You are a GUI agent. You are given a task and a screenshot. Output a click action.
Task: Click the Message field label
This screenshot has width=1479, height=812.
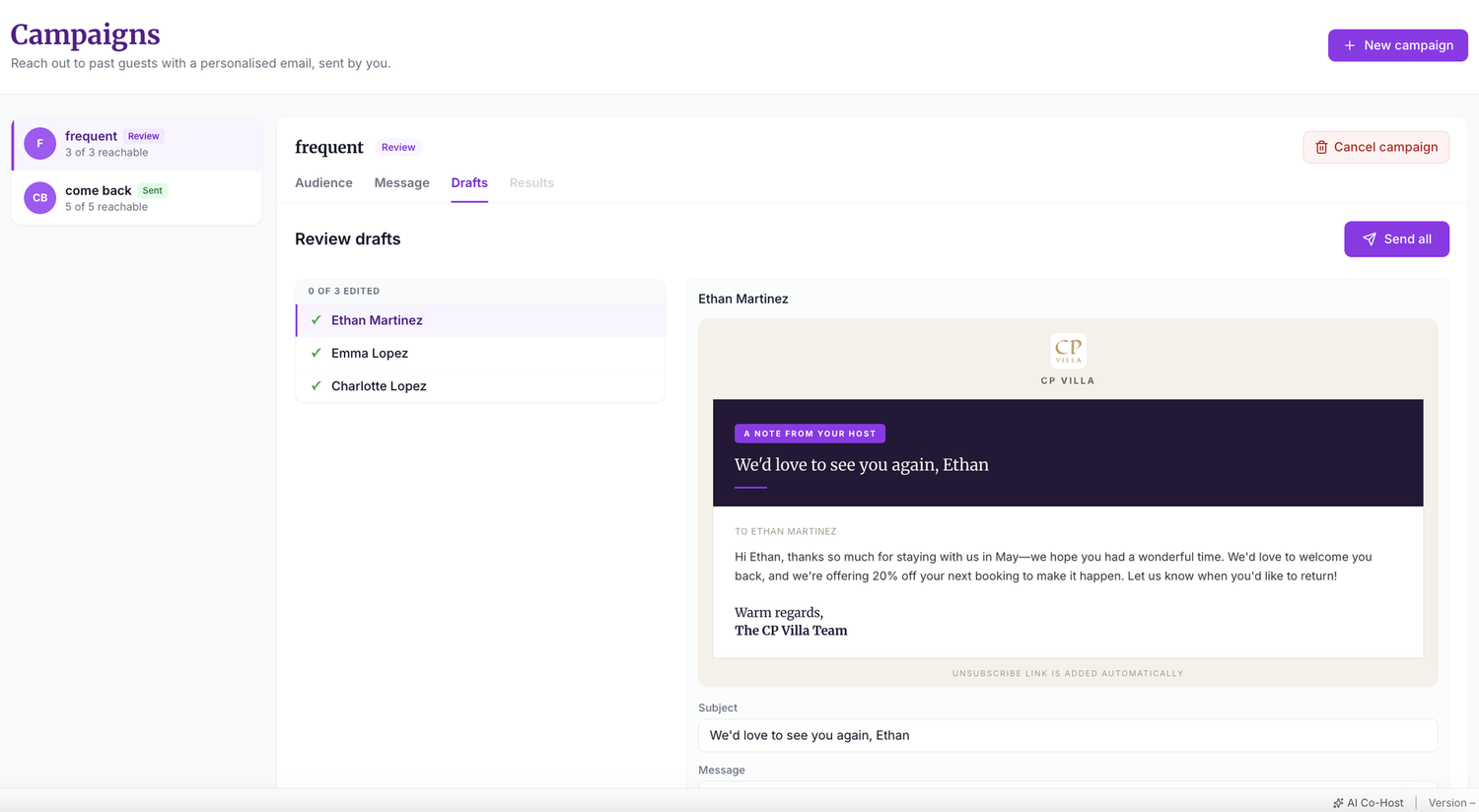click(x=722, y=771)
